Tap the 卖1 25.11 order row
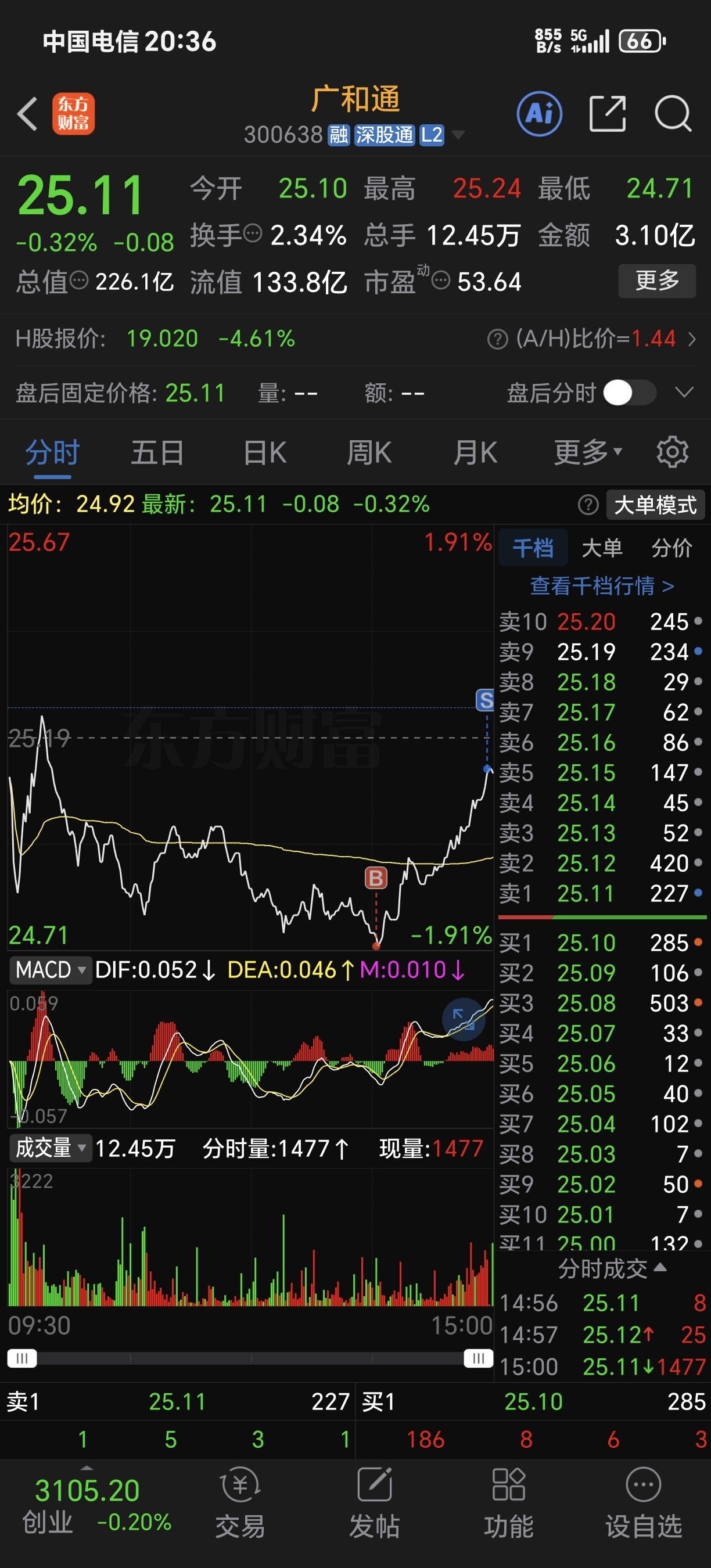Image resolution: width=711 pixels, height=1568 pixels. 601,894
